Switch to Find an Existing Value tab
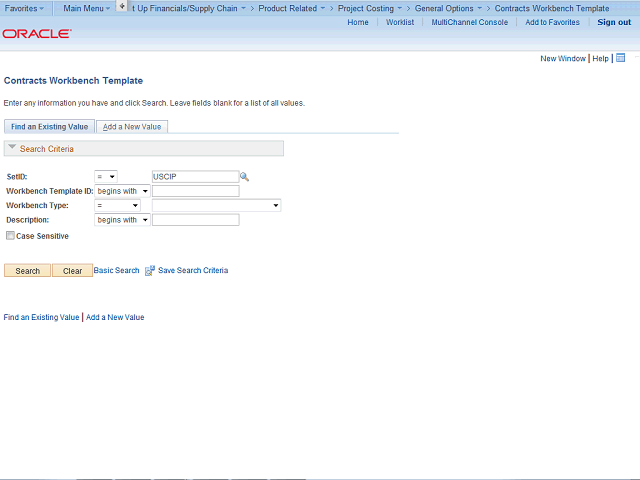Screen dimensions: 640x480 (x=49, y=127)
